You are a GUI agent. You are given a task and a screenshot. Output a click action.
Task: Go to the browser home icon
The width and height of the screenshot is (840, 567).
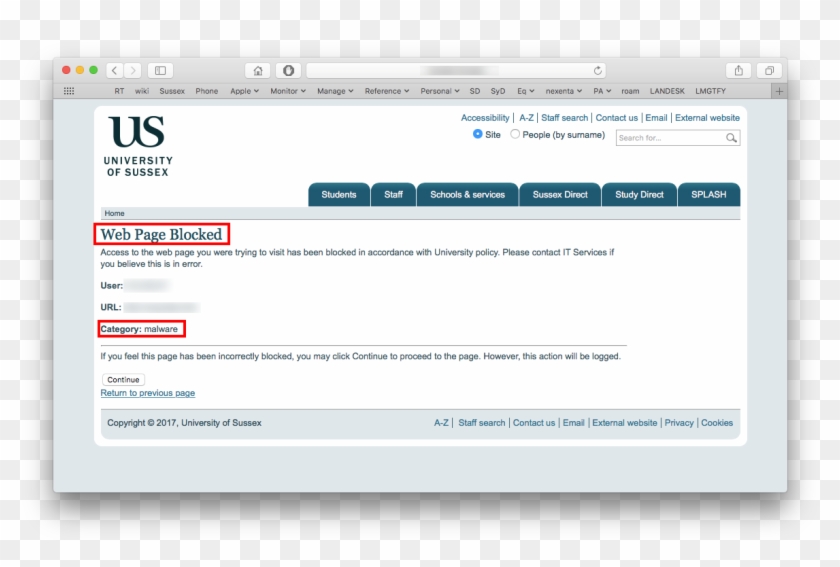(x=258, y=70)
